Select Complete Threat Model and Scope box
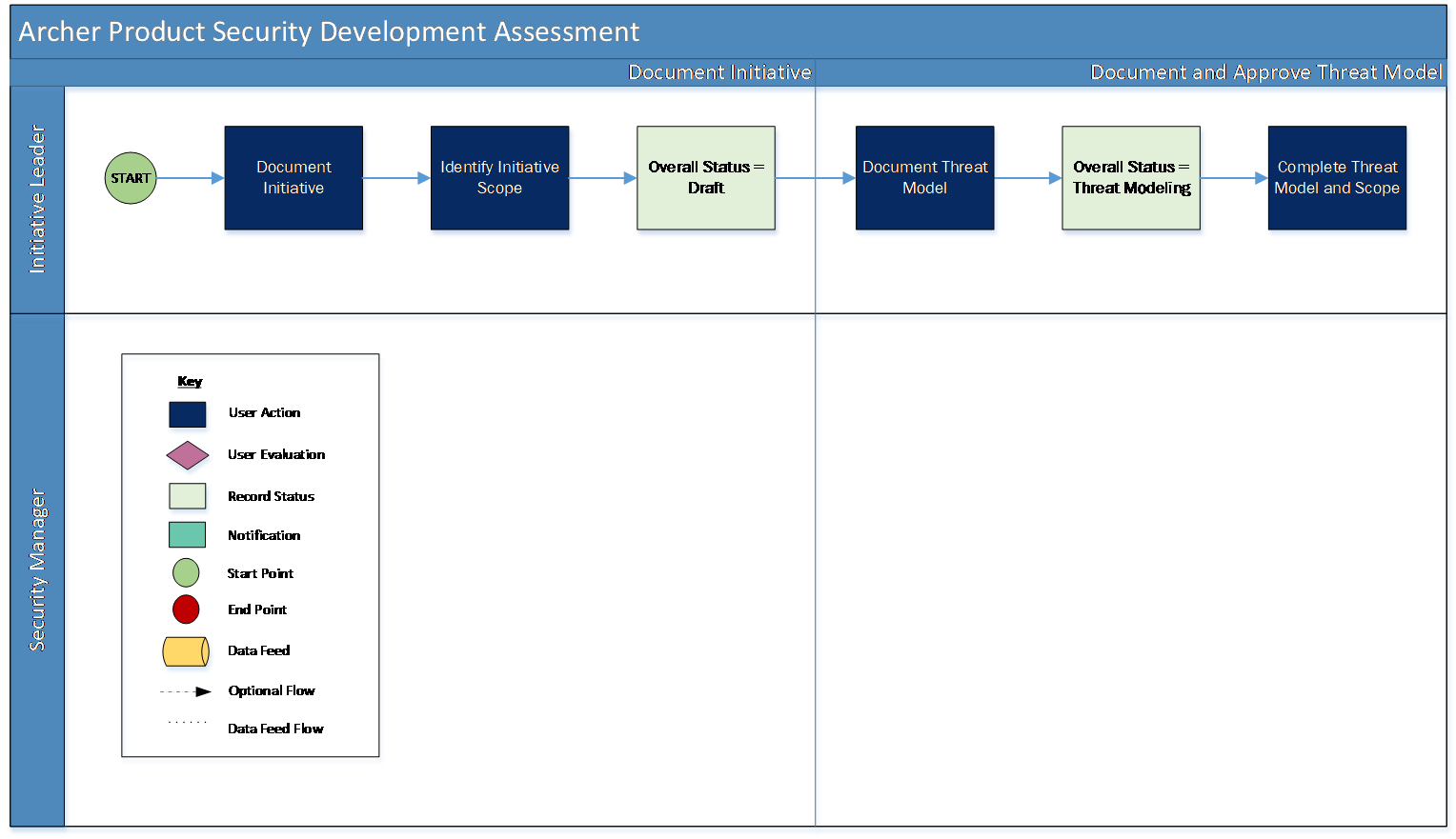Screen dimensions: 1456x839 1337,178
